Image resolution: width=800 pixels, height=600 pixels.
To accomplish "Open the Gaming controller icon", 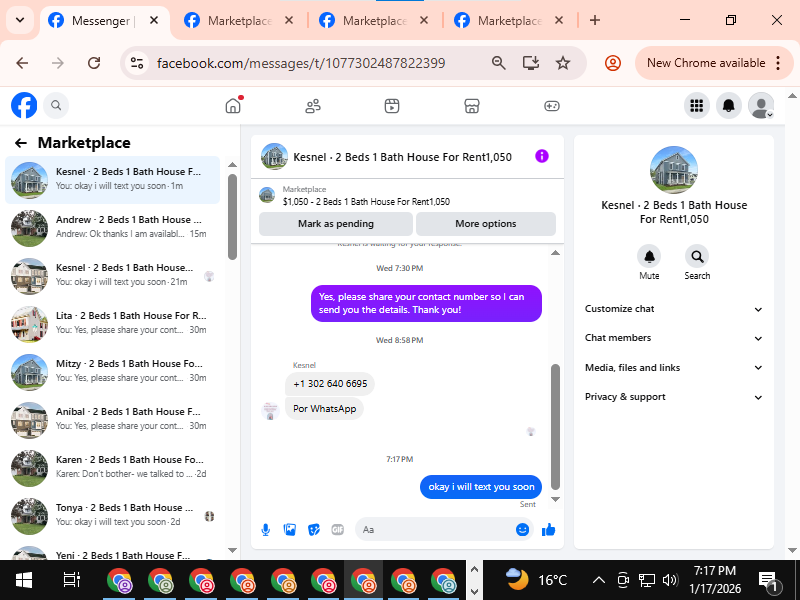I will (x=552, y=106).
